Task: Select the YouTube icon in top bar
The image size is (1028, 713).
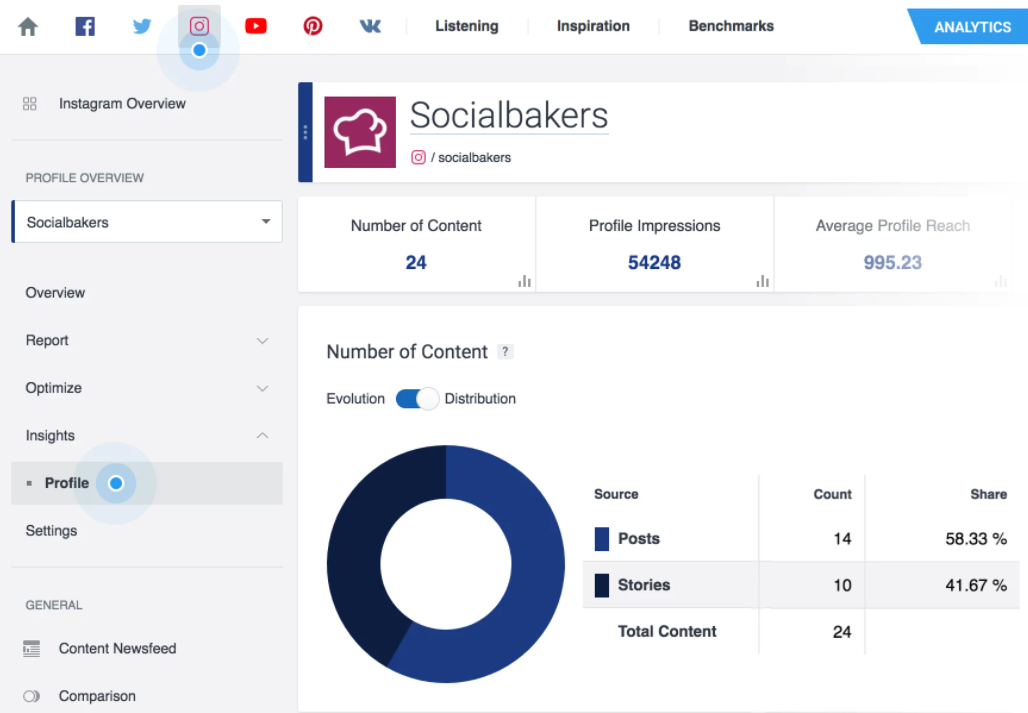Action: (x=256, y=27)
